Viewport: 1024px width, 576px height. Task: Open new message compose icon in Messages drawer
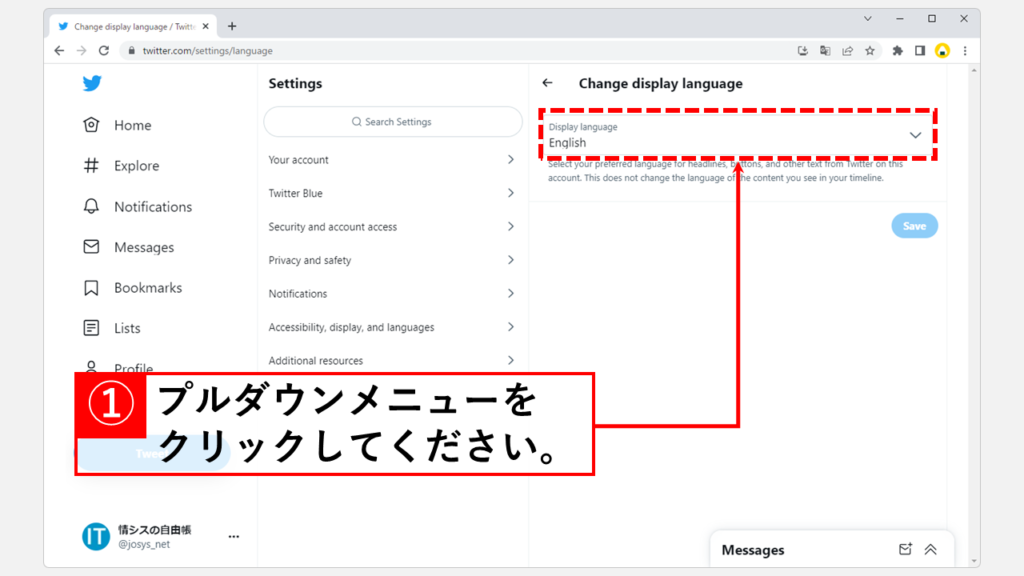[905, 549]
